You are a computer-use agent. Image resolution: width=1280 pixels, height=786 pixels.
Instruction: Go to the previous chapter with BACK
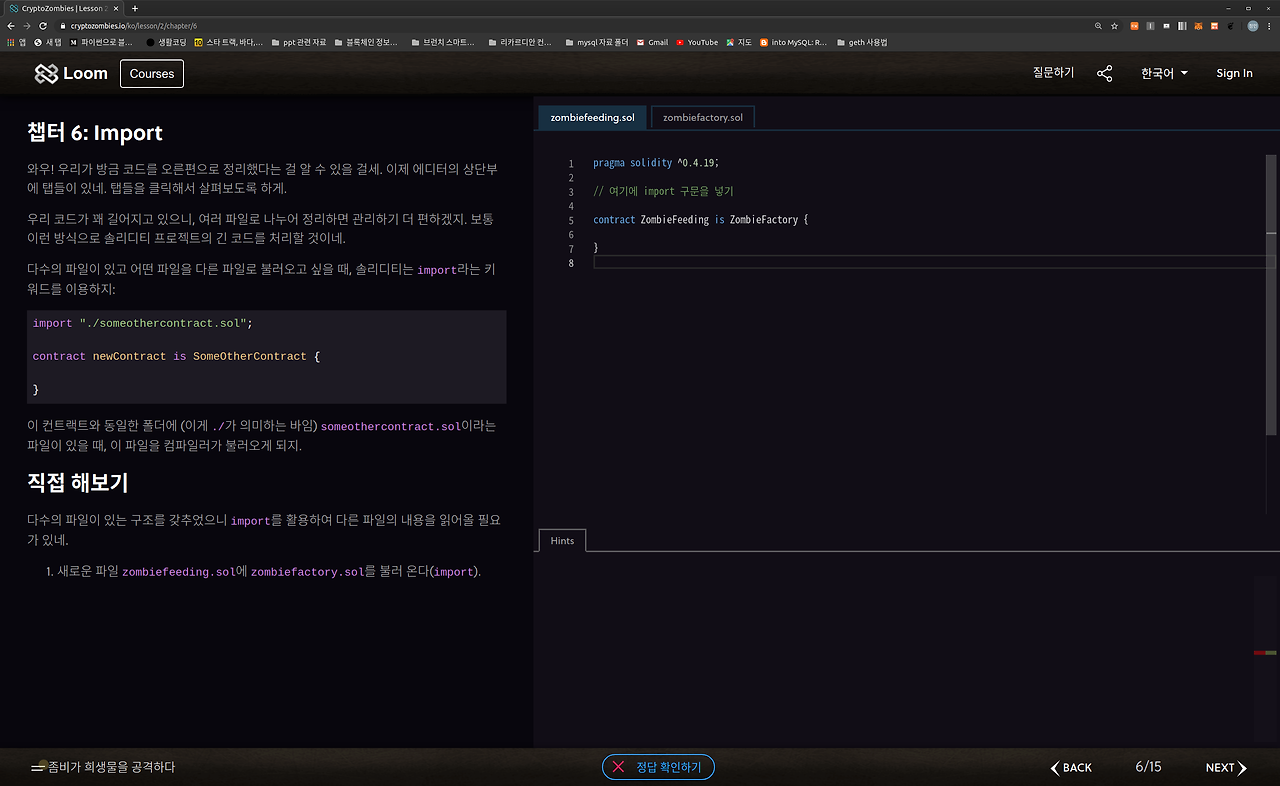(x=1071, y=767)
